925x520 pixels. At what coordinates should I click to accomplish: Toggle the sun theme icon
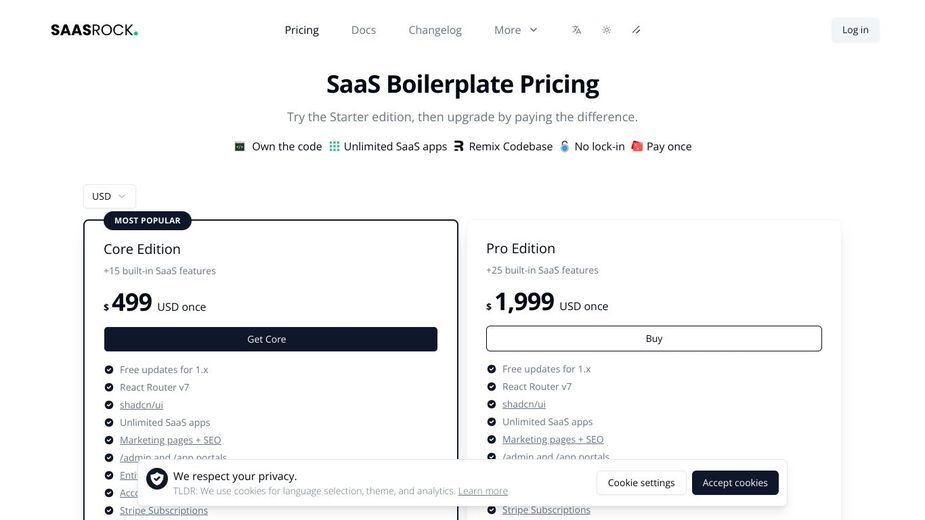[x=606, y=30]
